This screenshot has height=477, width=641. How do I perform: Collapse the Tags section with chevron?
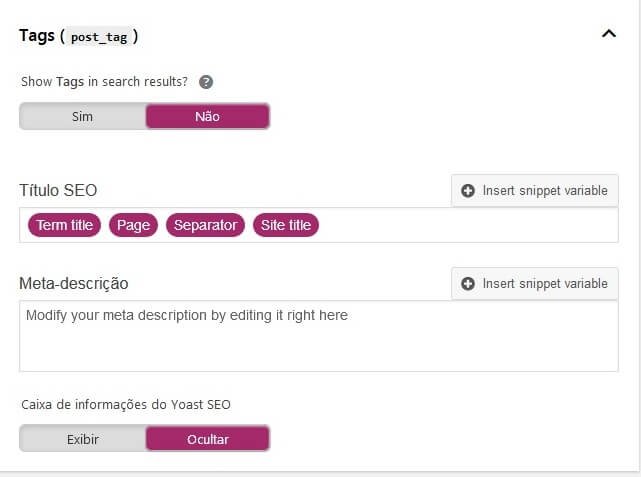[x=609, y=33]
